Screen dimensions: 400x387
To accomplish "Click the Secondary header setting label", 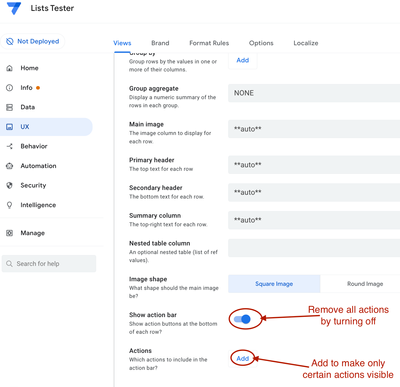I will pos(156,188).
